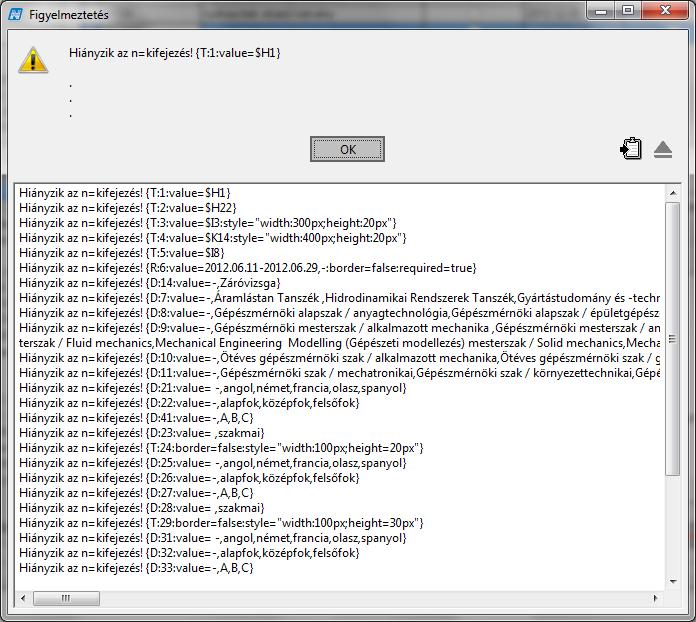Select log line ending T:1:value=$H1 in the list
696x622 pixels.
pos(125,193)
